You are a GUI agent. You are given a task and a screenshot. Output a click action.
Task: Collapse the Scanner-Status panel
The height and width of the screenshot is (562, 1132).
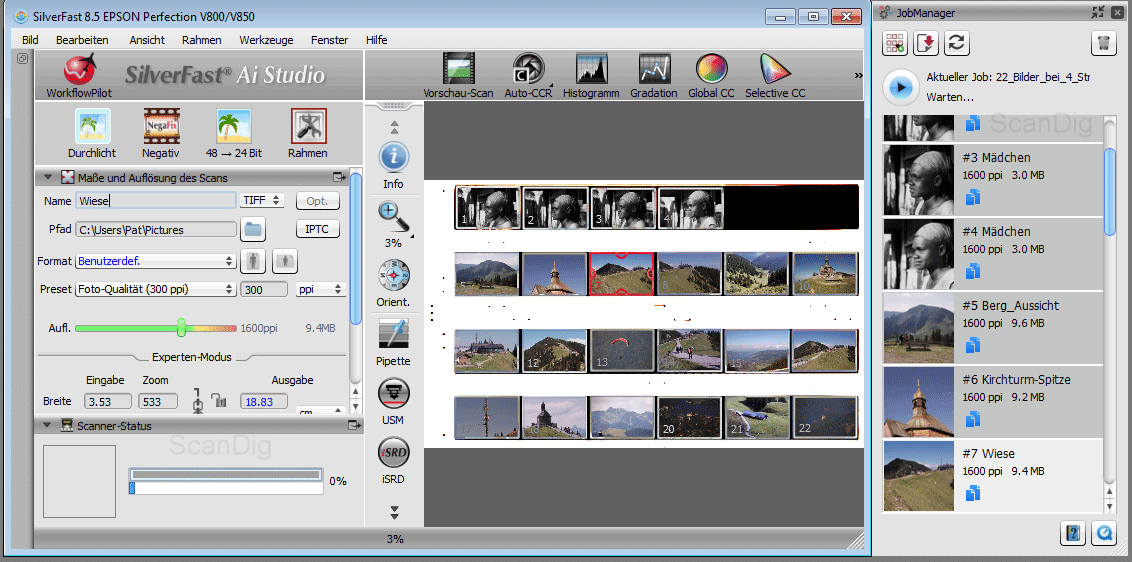[x=48, y=425]
